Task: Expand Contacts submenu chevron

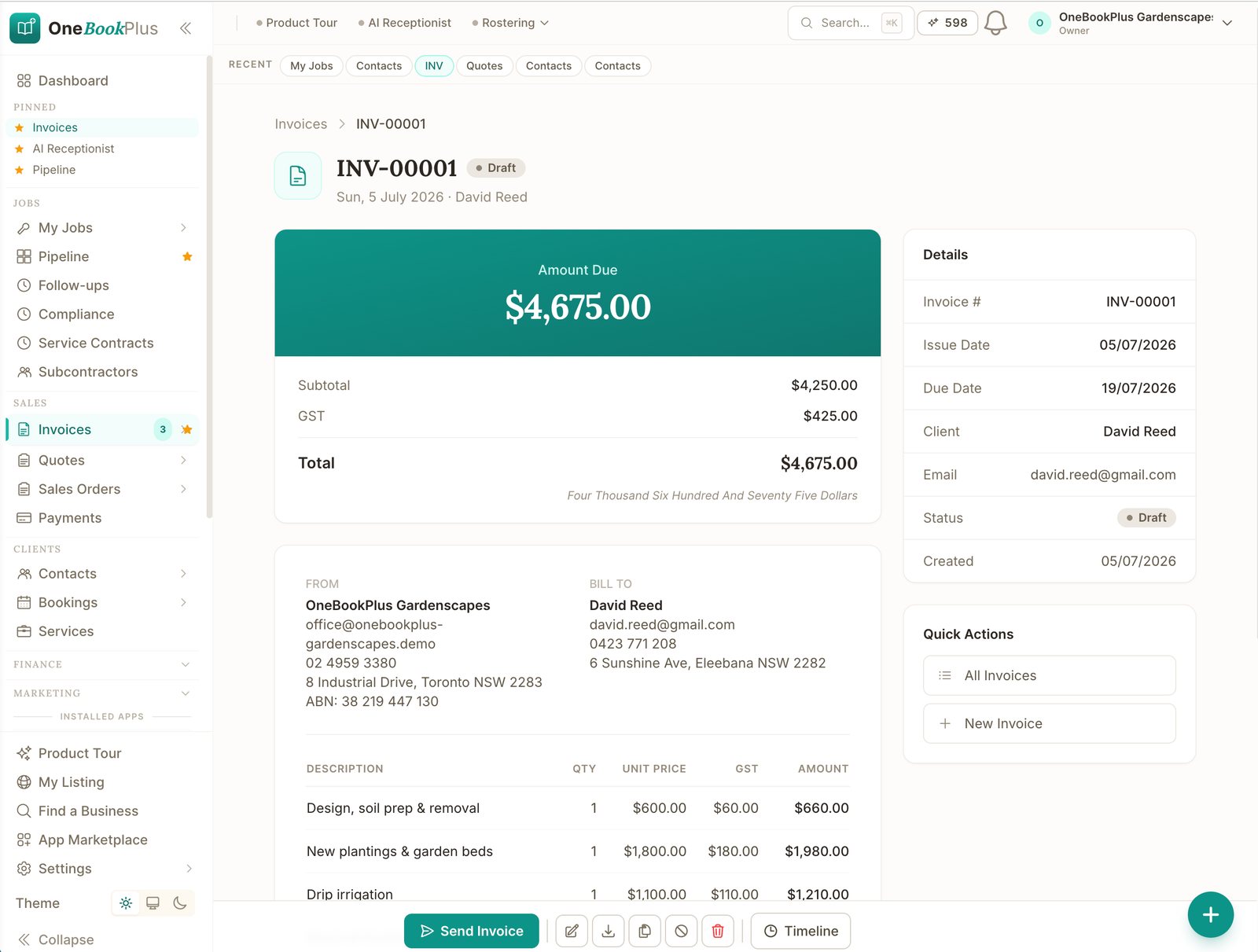Action: tap(183, 574)
